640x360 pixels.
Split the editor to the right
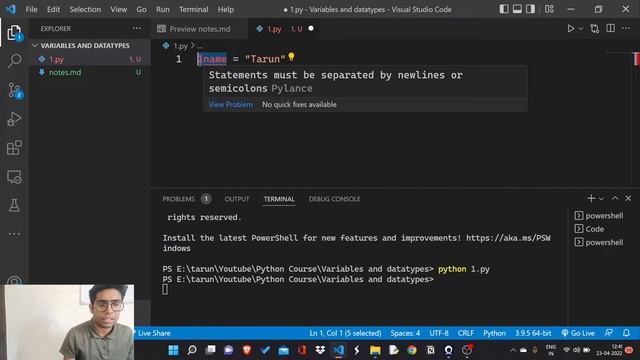point(611,28)
